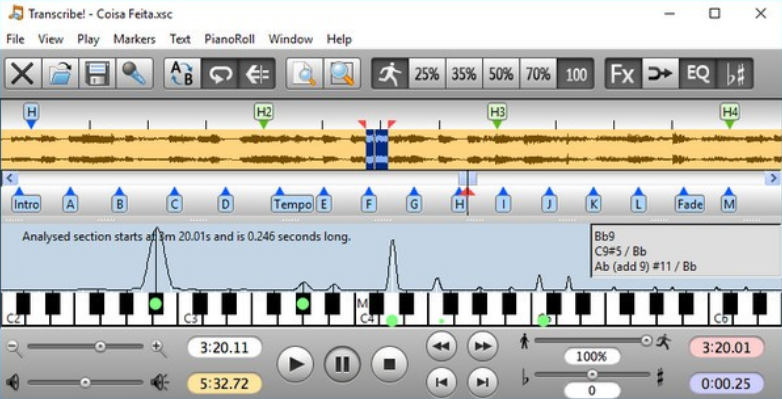Open the File menu
This screenshot has width=782, height=399.
point(15,39)
